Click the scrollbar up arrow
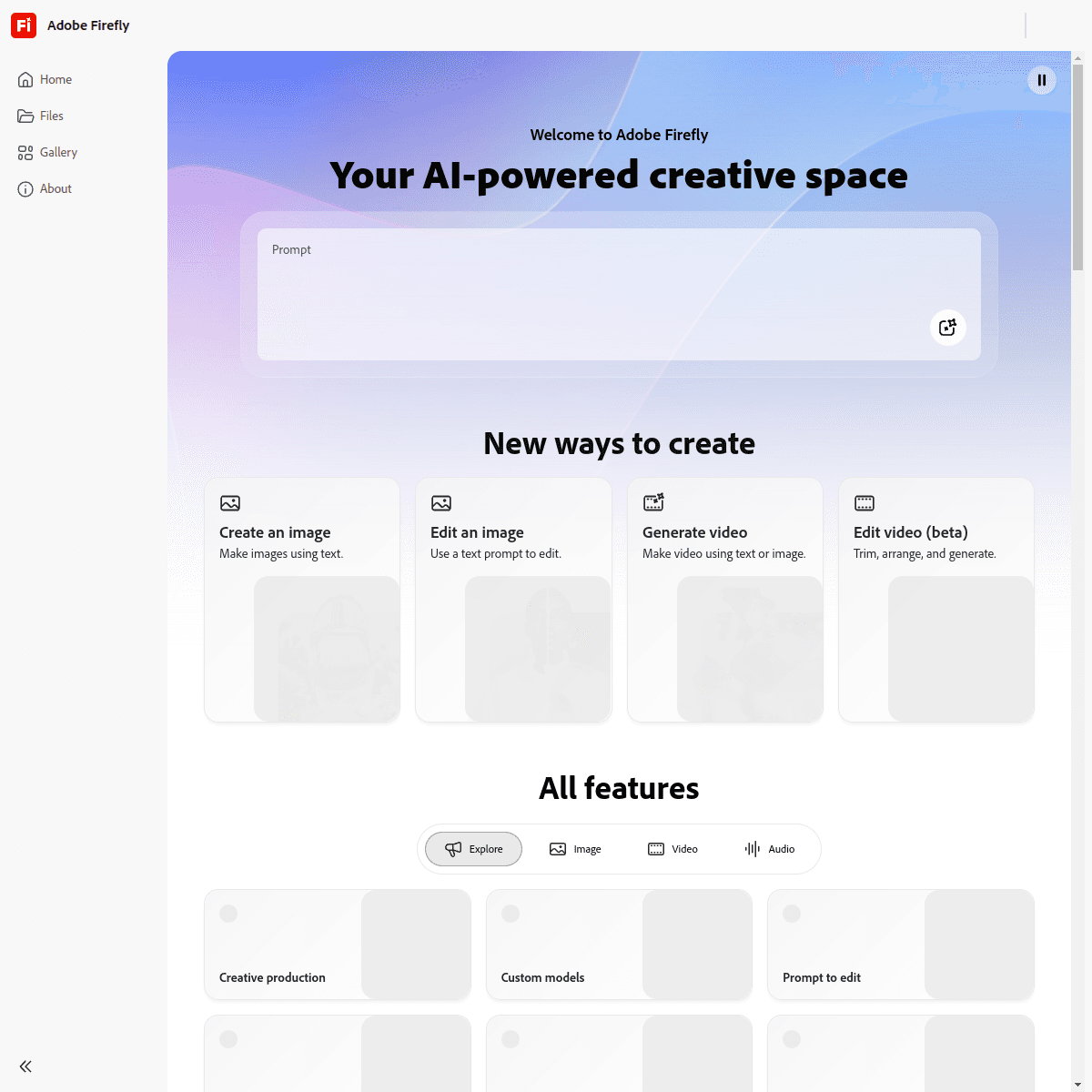 pyautogui.click(x=1077, y=58)
